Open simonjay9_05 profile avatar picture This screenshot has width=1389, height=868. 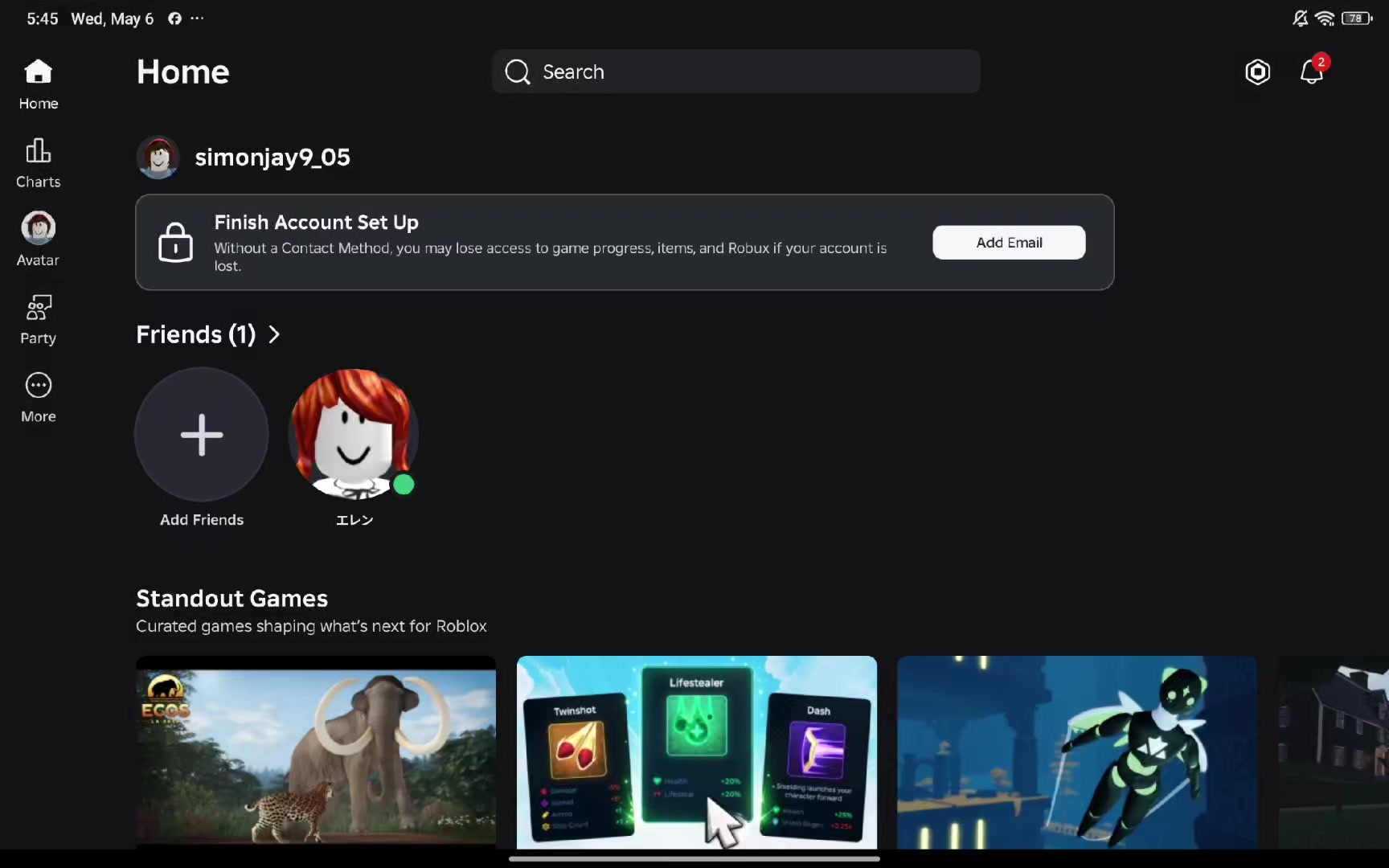[x=158, y=158]
